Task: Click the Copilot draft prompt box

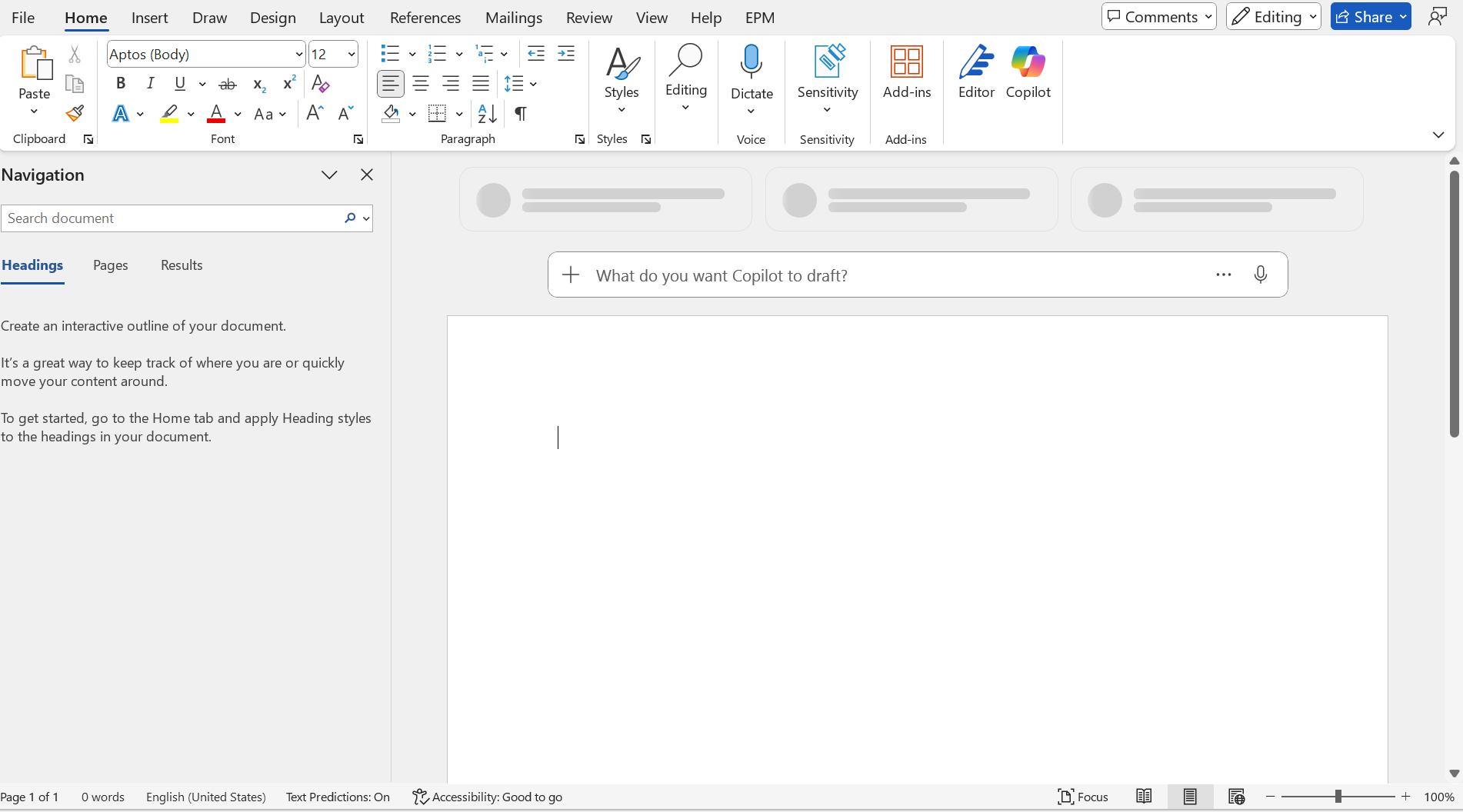Action: (x=918, y=275)
